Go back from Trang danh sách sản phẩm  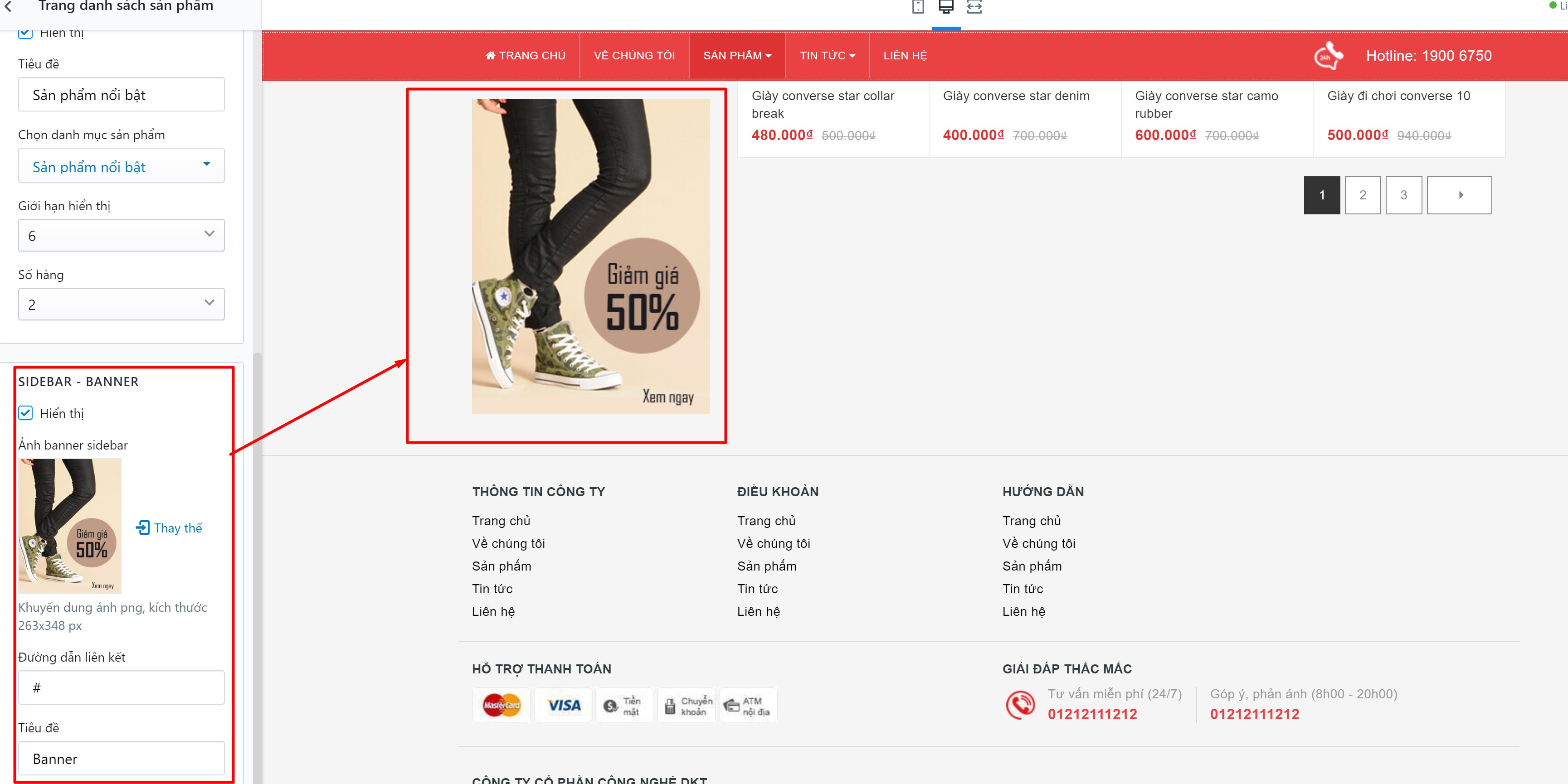(9, 7)
